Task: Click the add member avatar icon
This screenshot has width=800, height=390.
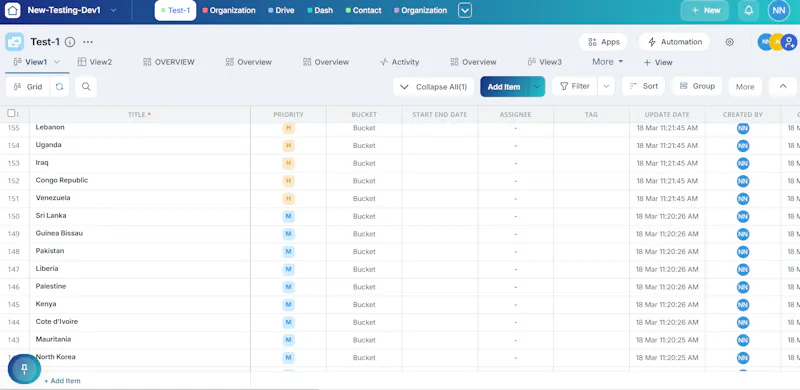Action: point(789,42)
